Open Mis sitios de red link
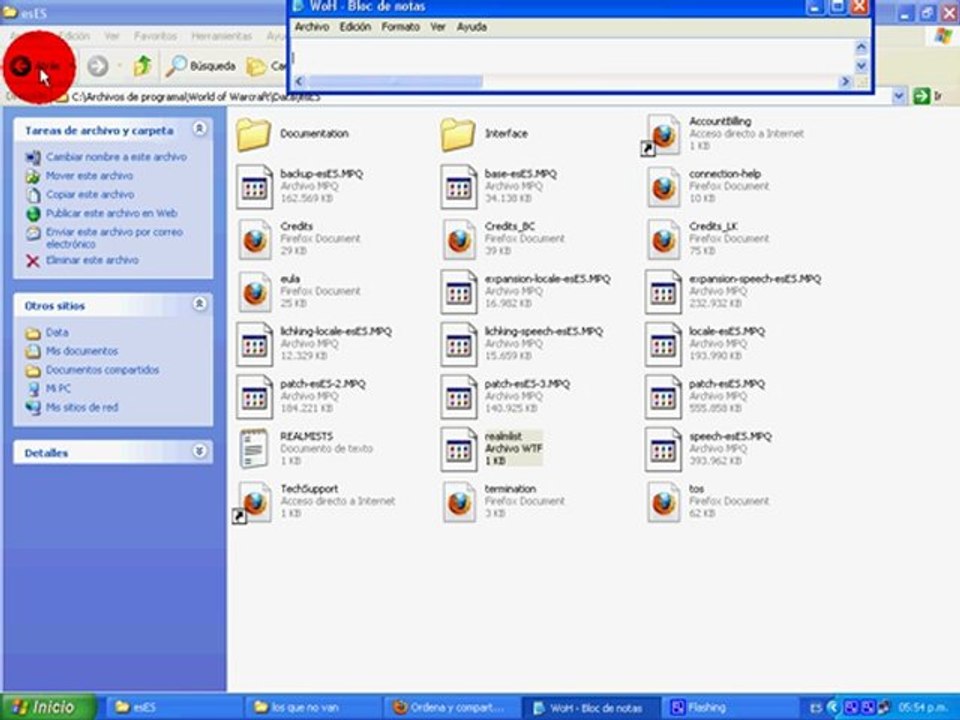The image size is (960, 720). (82, 407)
